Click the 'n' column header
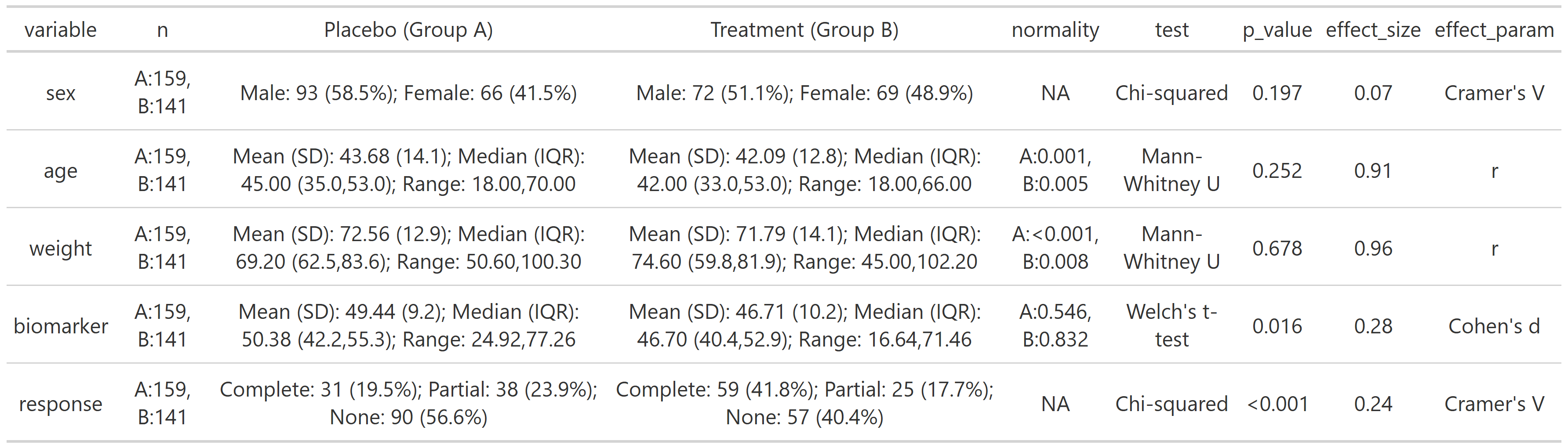The image size is (1568, 448). 162,30
